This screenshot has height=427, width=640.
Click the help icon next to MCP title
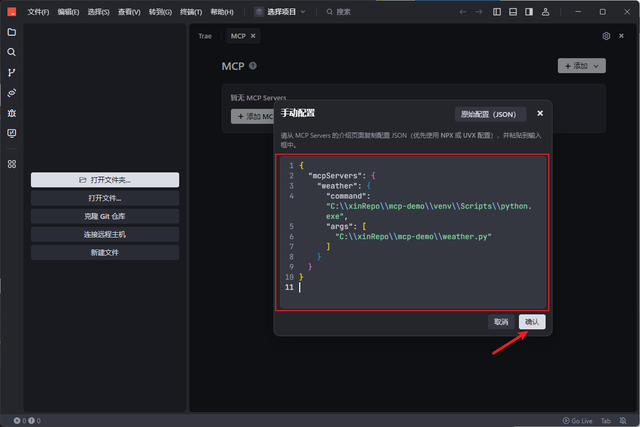(253, 66)
